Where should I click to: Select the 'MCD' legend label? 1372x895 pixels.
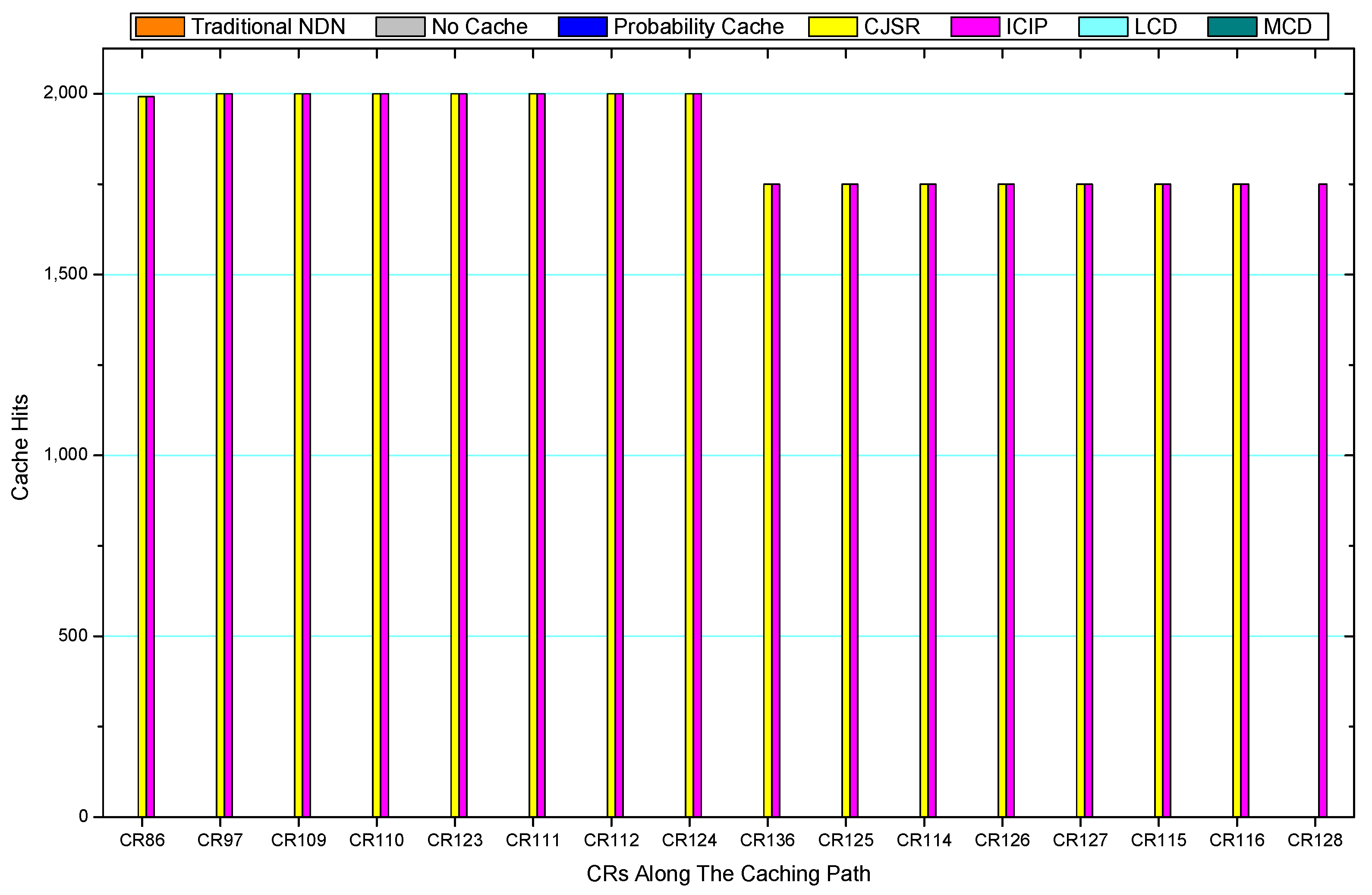pos(1287,26)
